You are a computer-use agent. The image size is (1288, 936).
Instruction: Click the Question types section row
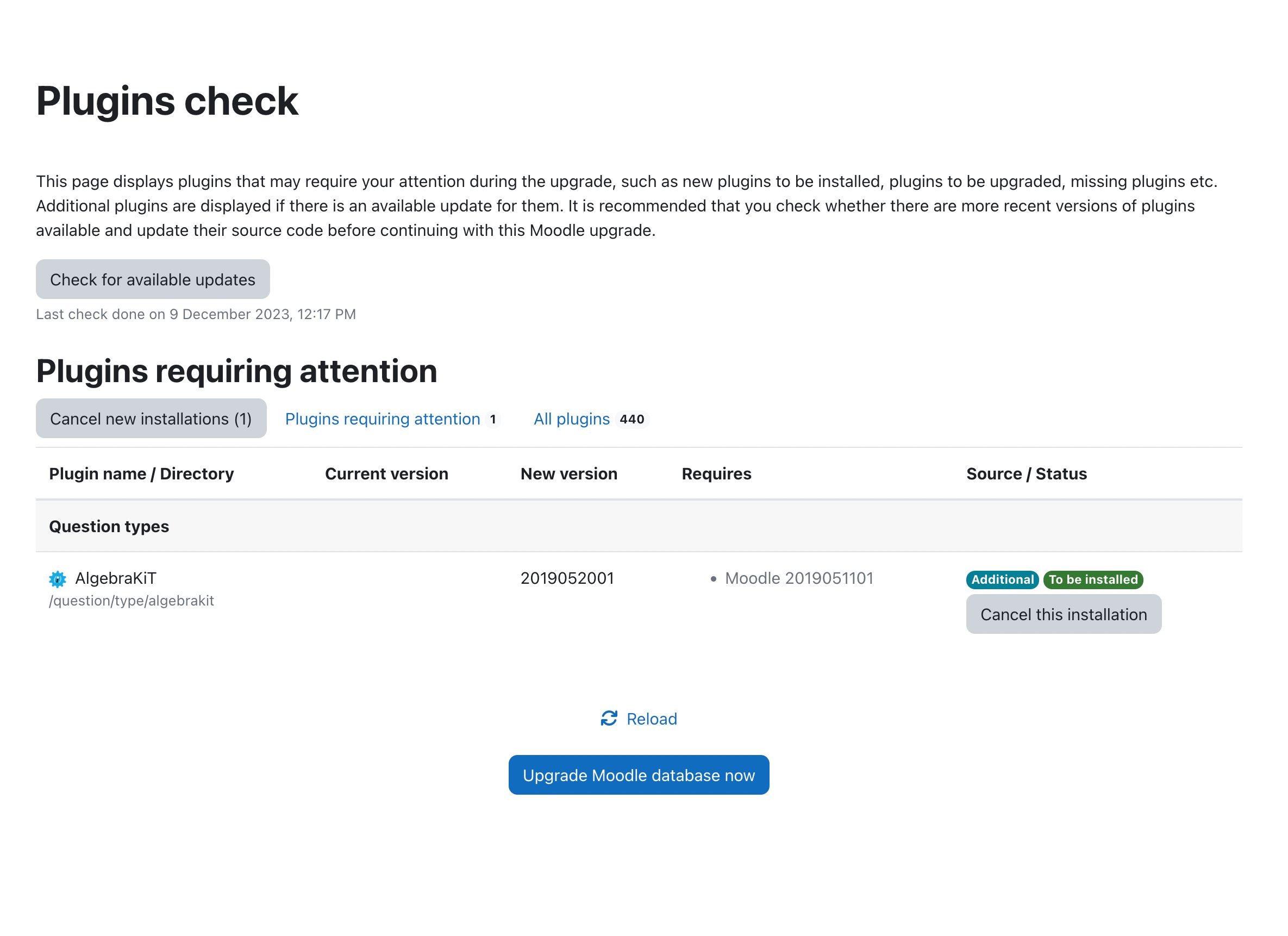click(109, 526)
